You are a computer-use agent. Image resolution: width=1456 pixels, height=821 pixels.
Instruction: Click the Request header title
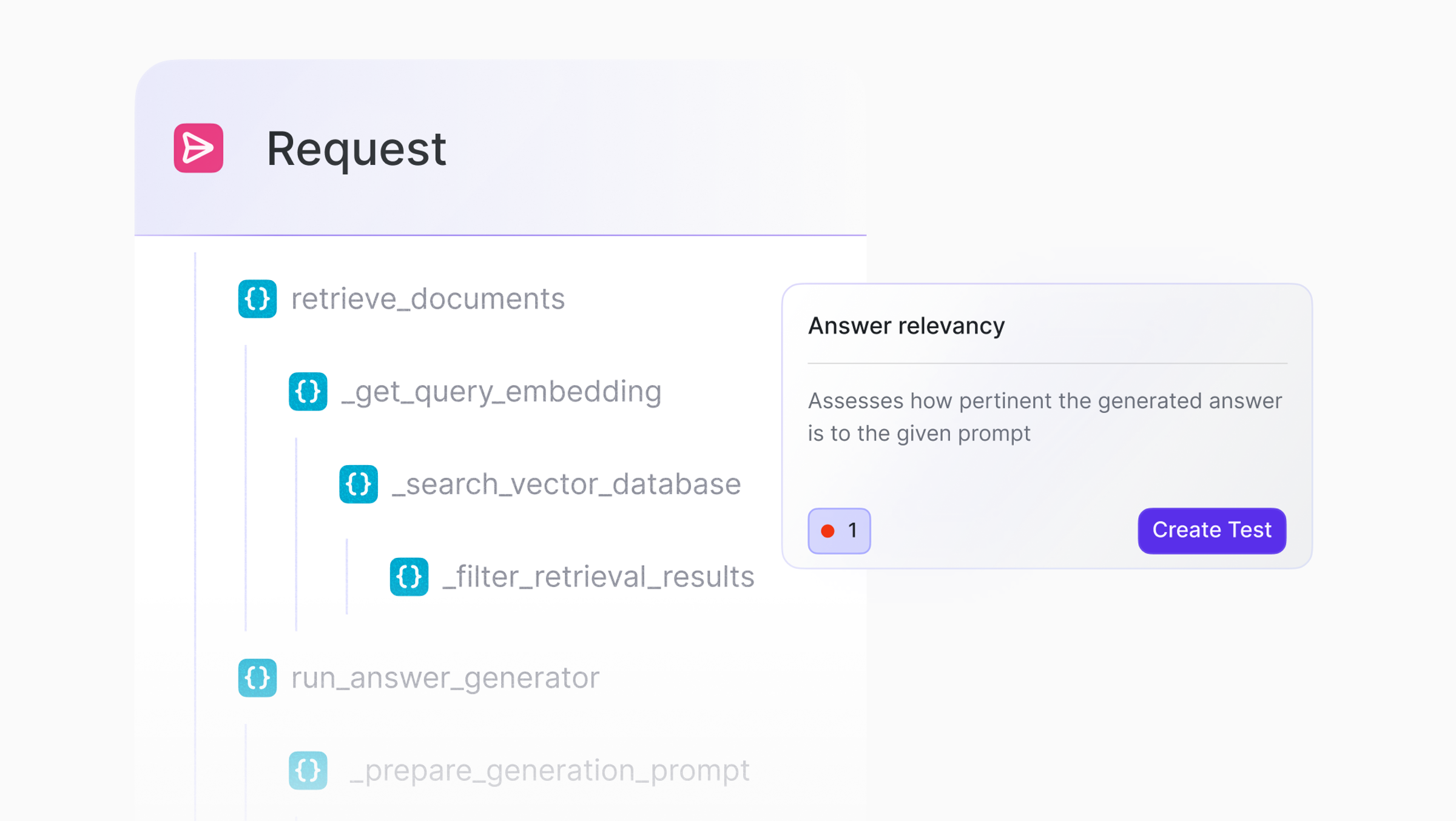click(x=356, y=149)
